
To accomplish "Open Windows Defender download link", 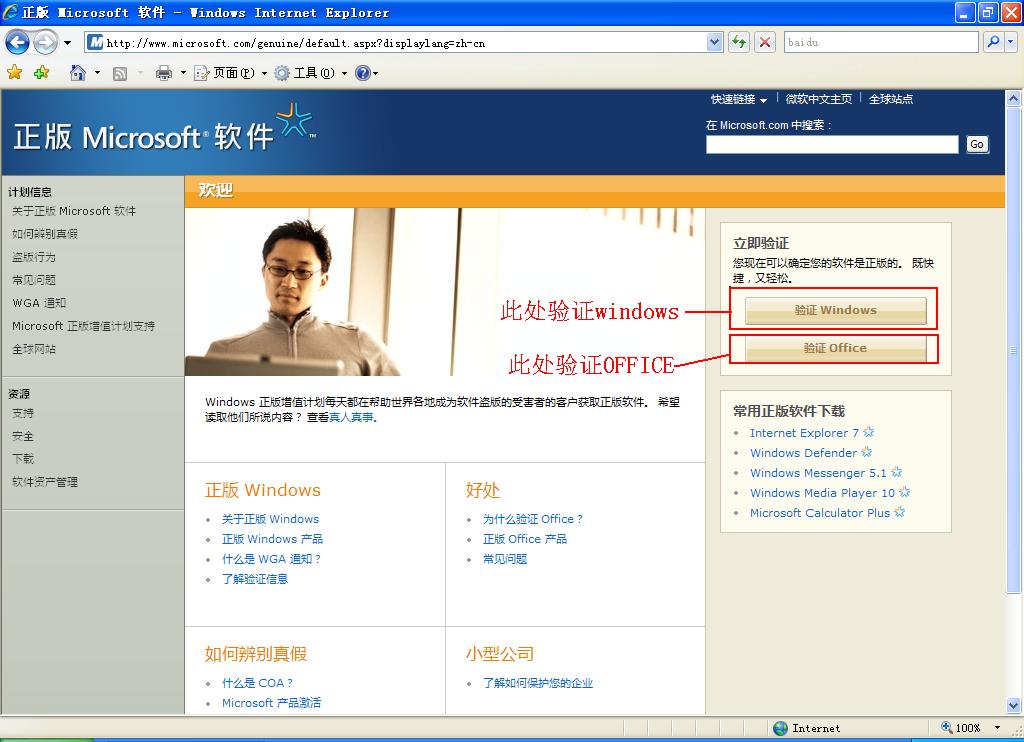I will click(803, 453).
